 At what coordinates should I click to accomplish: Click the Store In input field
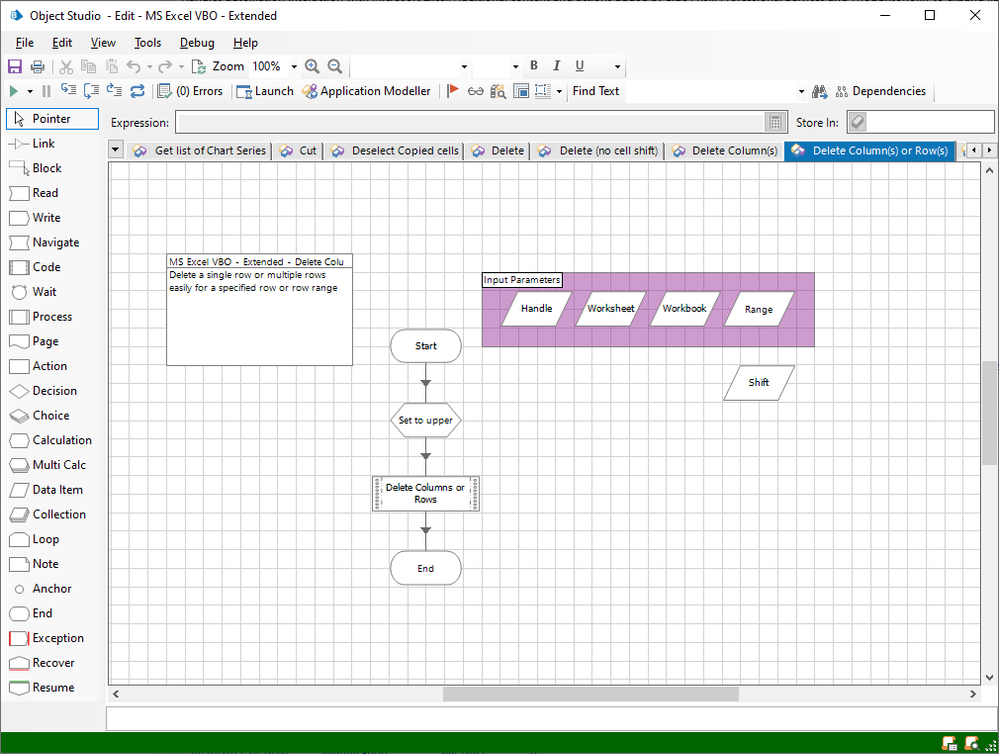(x=930, y=122)
